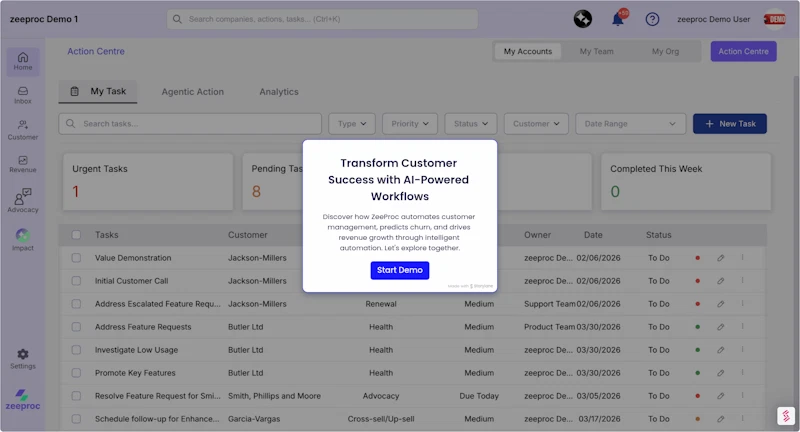Edit the Value Demonstration task

tap(720, 258)
